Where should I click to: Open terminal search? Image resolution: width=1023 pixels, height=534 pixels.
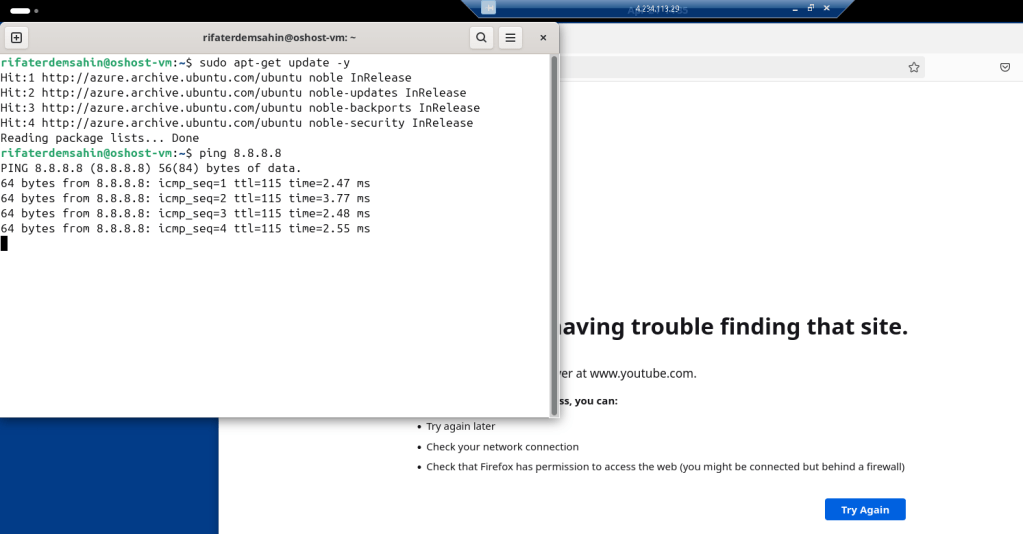pyautogui.click(x=481, y=38)
